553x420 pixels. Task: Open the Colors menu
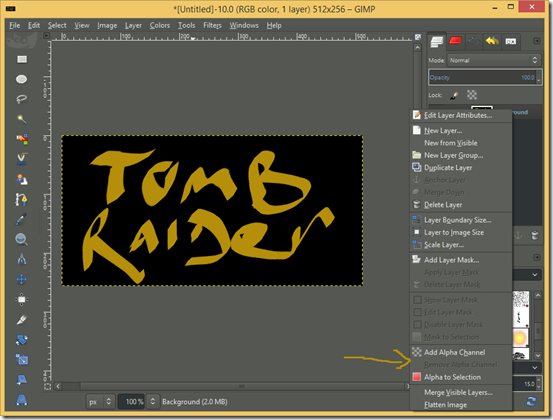160,25
